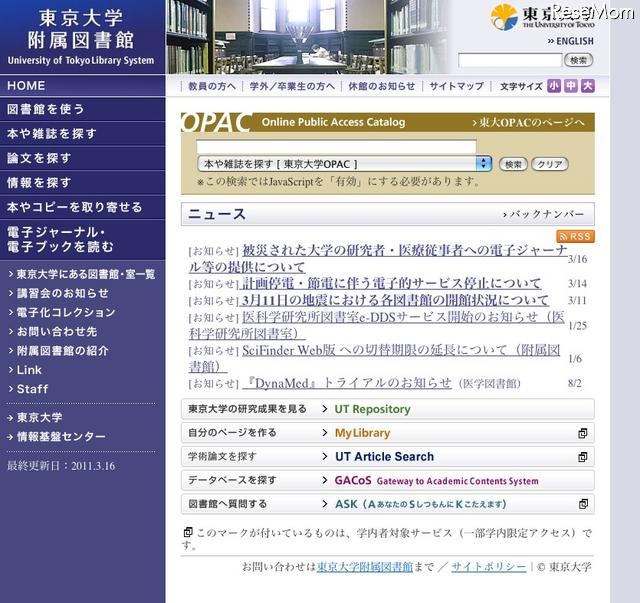Open news 計画停電・節電に伴う電子的サービス停止
640x603 pixels.
point(391,283)
